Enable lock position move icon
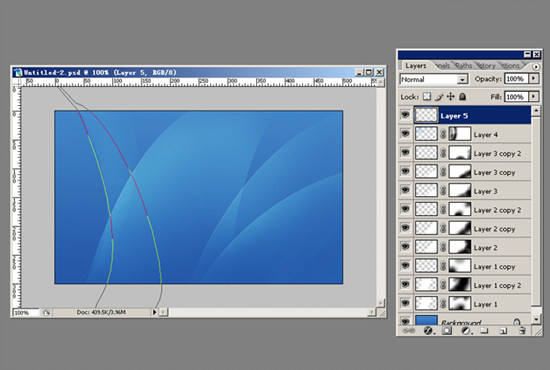550x370 pixels. point(451,96)
